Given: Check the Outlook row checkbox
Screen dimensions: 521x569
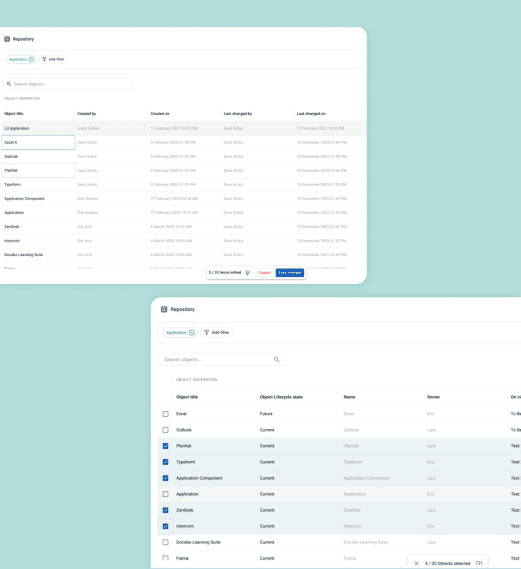Looking at the screenshot, I should pyautogui.click(x=165, y=430).
